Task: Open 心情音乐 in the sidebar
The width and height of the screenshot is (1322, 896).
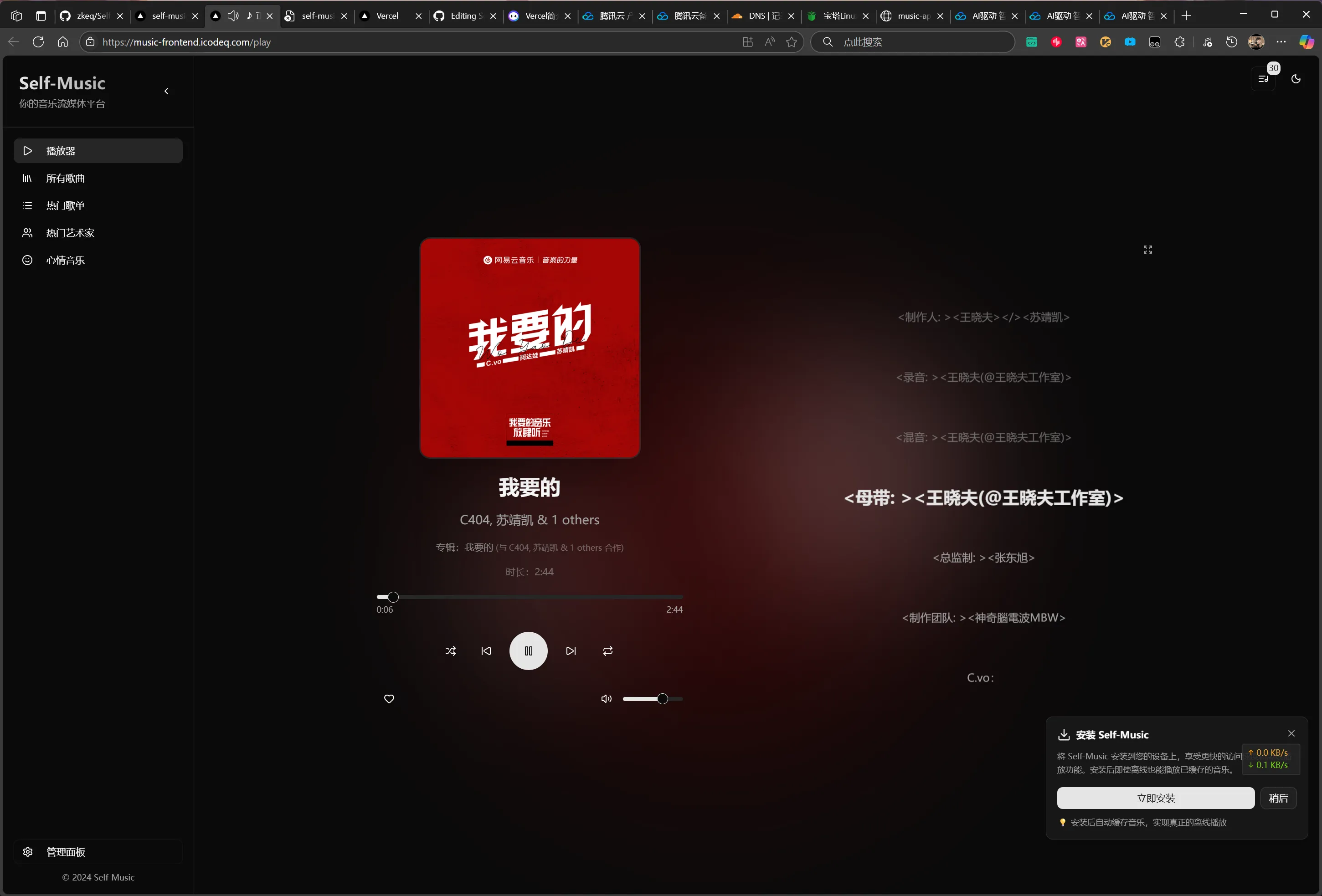Action: (98, 260)
